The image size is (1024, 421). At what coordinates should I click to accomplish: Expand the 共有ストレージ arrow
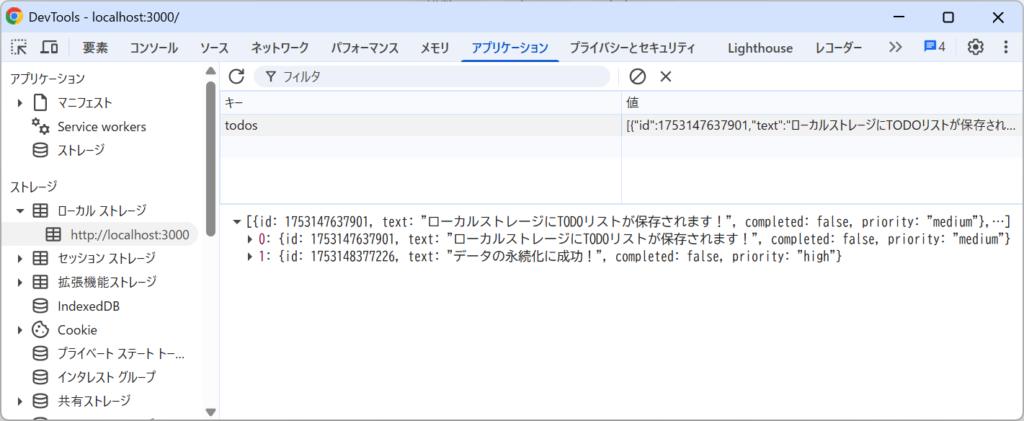[x=20, y=401]
